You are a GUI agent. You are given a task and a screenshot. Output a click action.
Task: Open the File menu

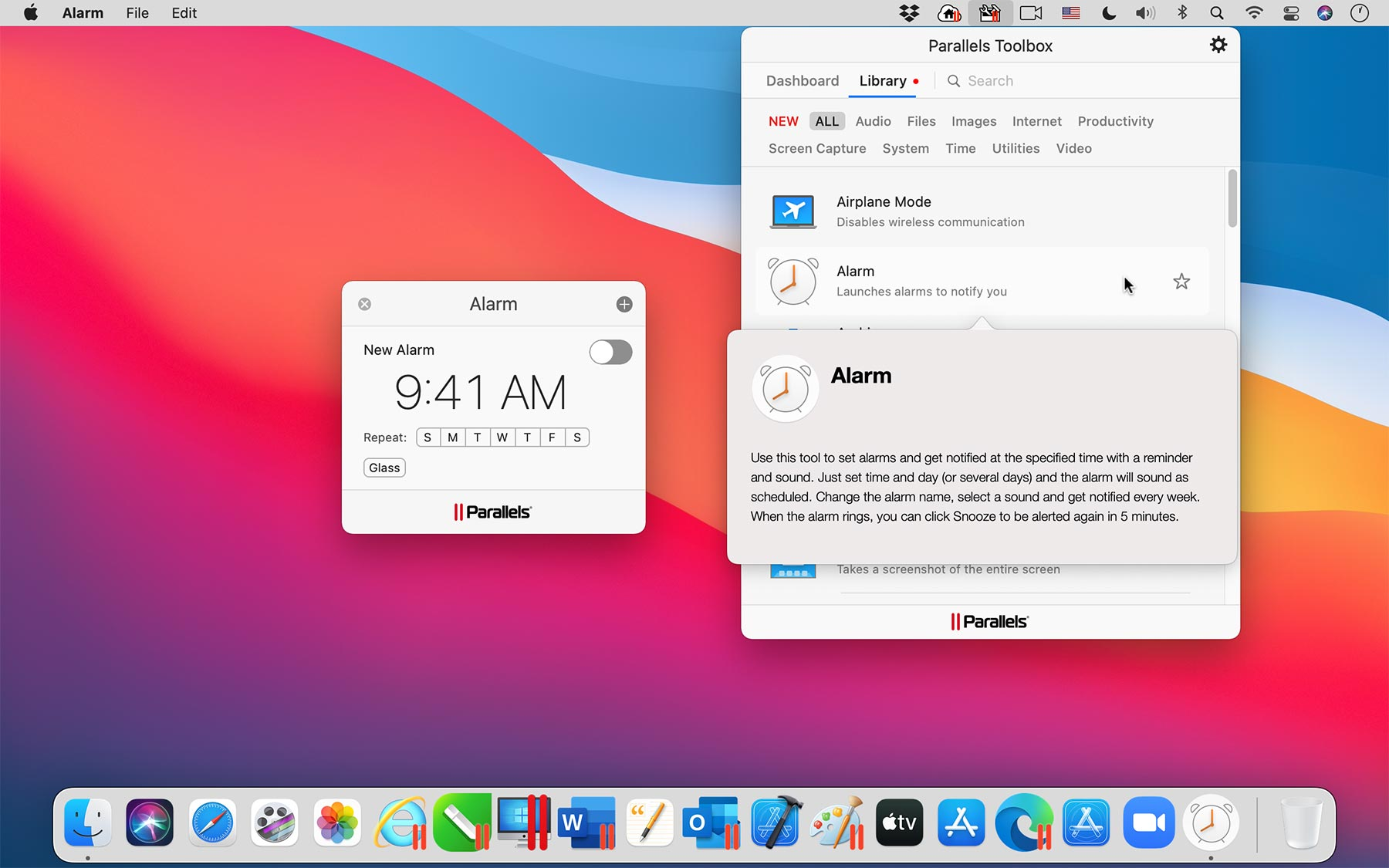click(137, 12)
